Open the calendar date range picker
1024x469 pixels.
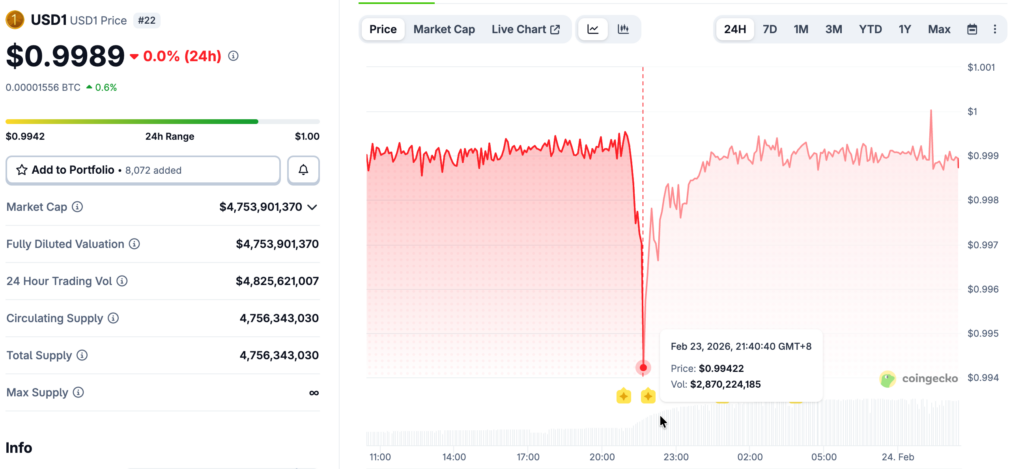coord(972,29)
